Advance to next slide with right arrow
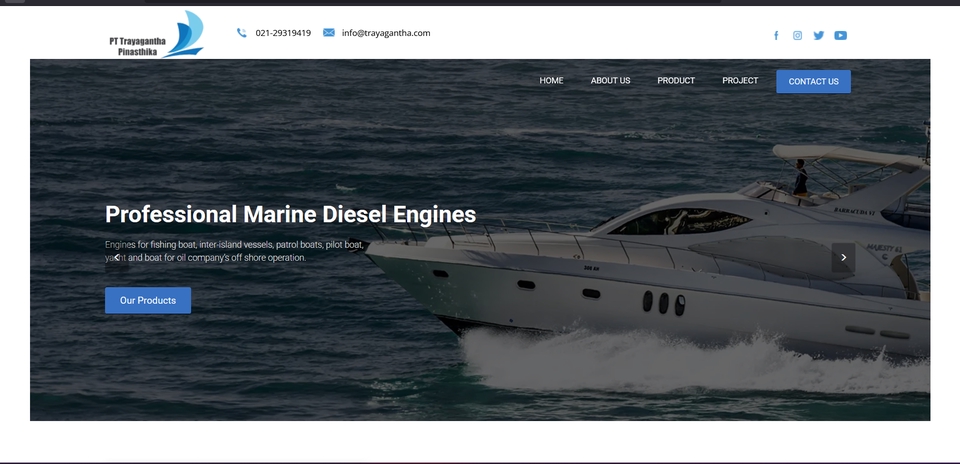Screen dimensions: 960x464 pos(843,257)
